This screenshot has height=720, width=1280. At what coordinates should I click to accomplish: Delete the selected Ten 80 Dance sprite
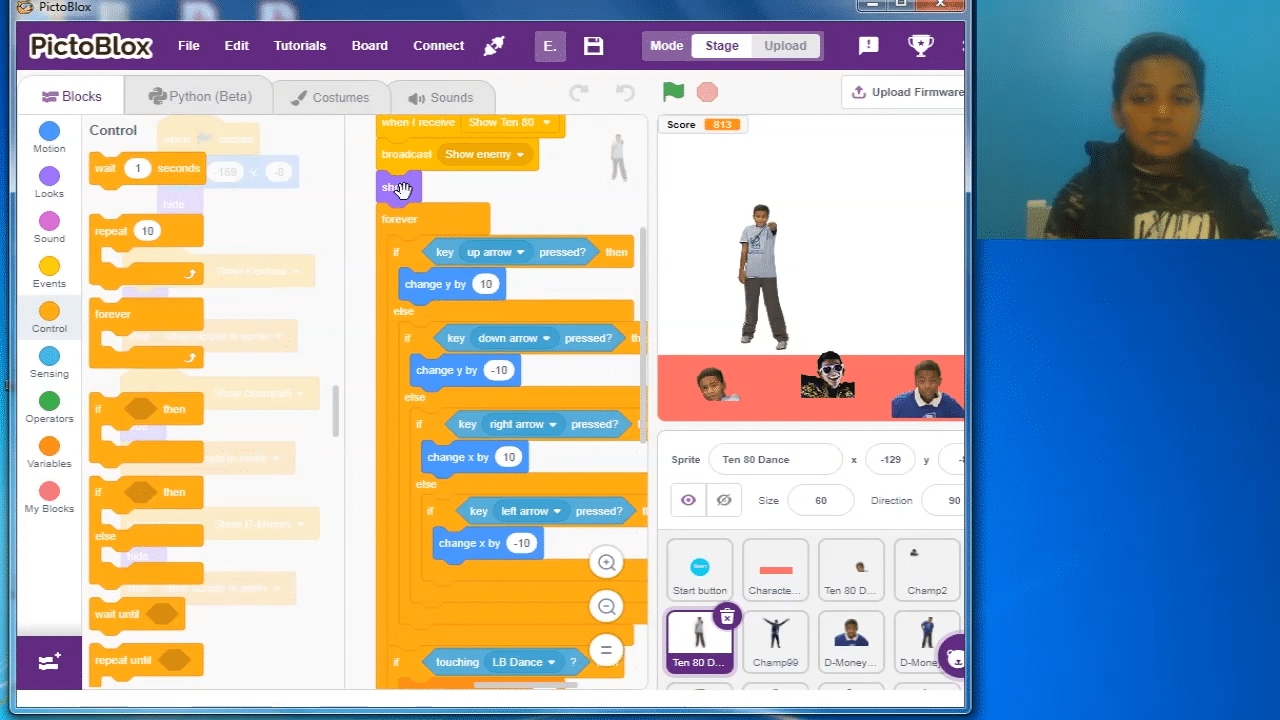pos(727,617)
